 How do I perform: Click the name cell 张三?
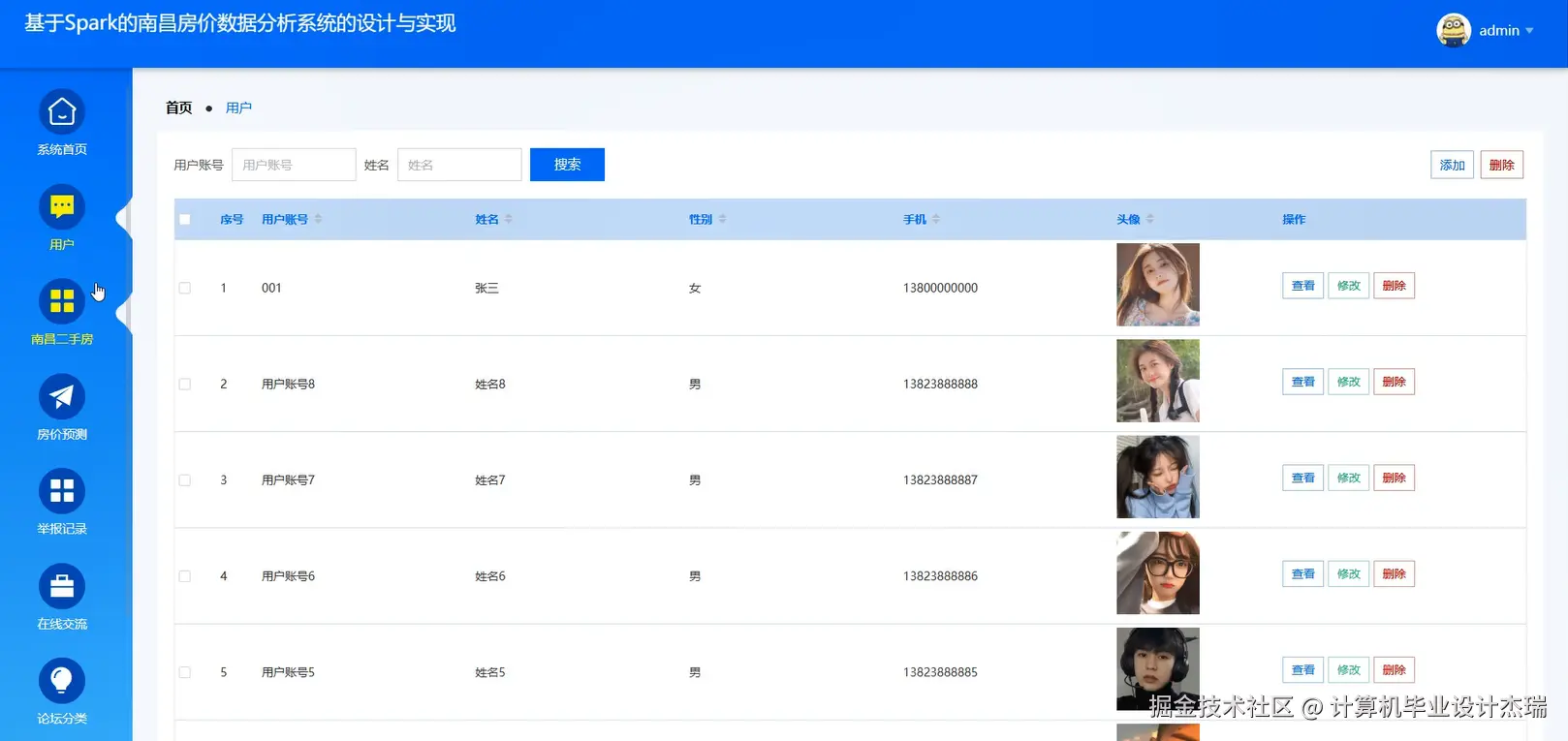click(486, 288)
